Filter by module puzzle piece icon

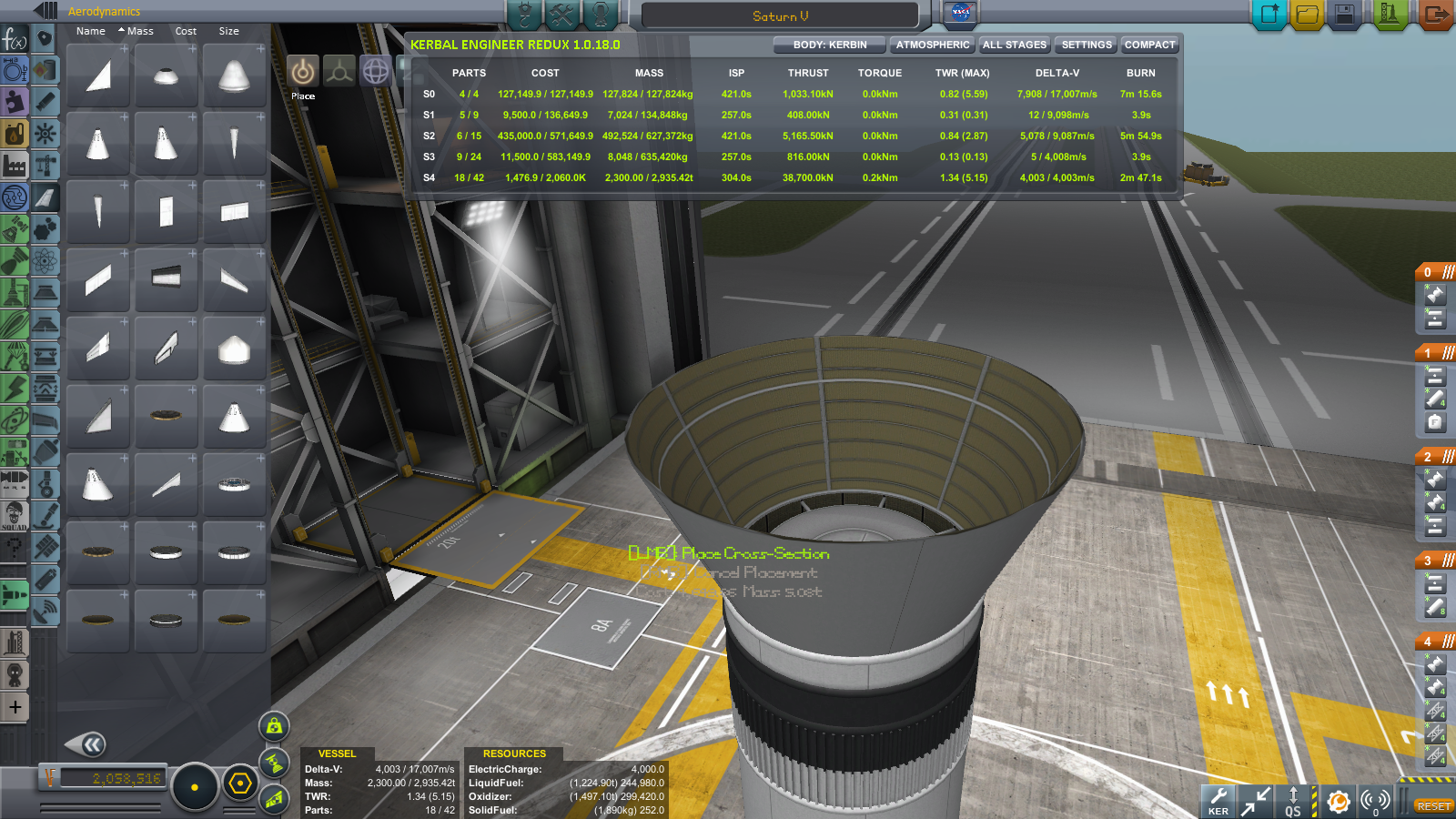tap(15, 101)
